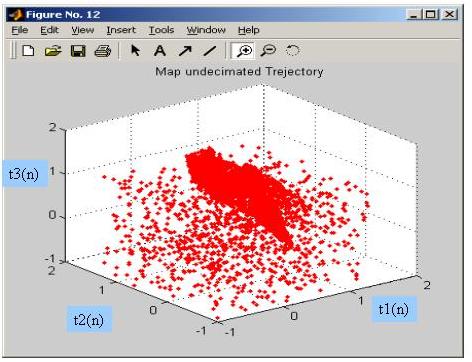The height and width of the screenshot is (362, 472).
Task: Toggle the Zoom Out magnifier tool
Action: coord(268,51)
